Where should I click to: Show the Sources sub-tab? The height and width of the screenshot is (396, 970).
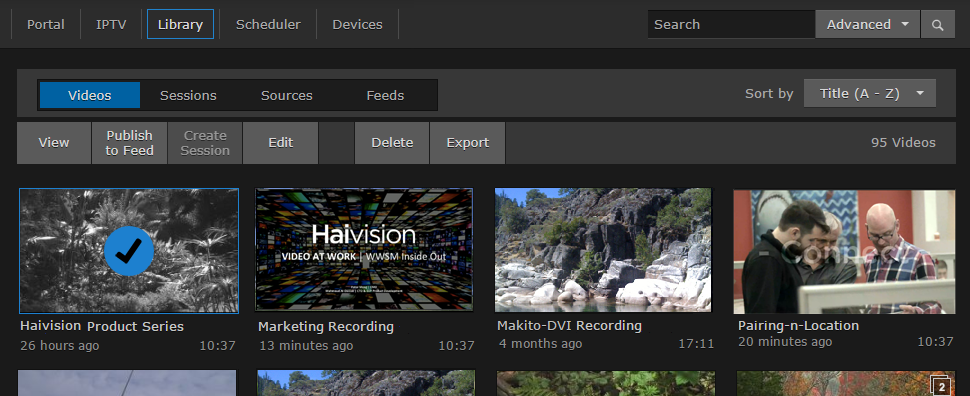(x=286, y=95)
